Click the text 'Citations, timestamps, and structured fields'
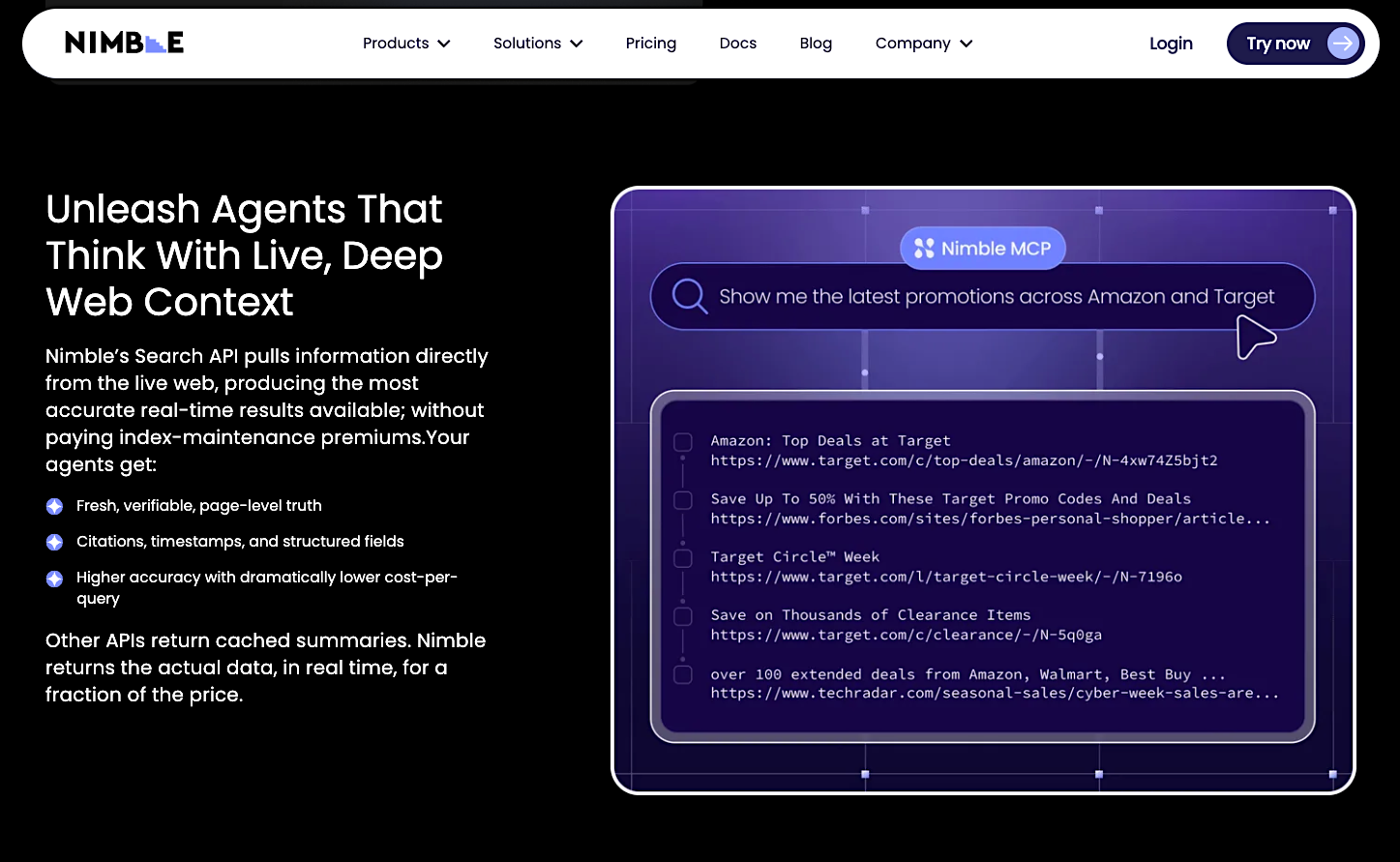Image resolution: width=1400 pixels, height=862 pixels. click(x=240, y=542)
